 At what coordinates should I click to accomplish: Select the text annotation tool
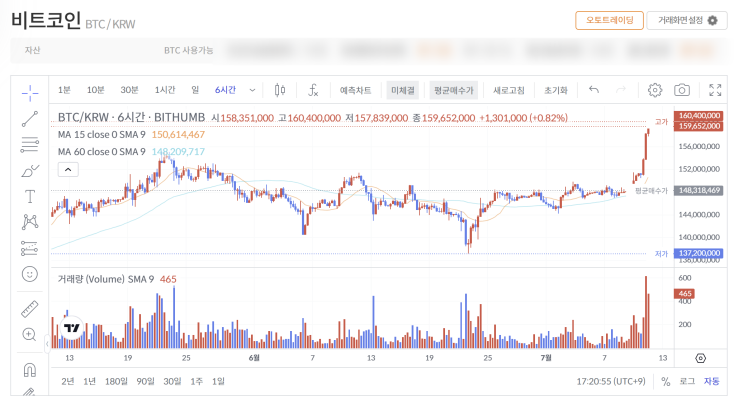point(29,196)
